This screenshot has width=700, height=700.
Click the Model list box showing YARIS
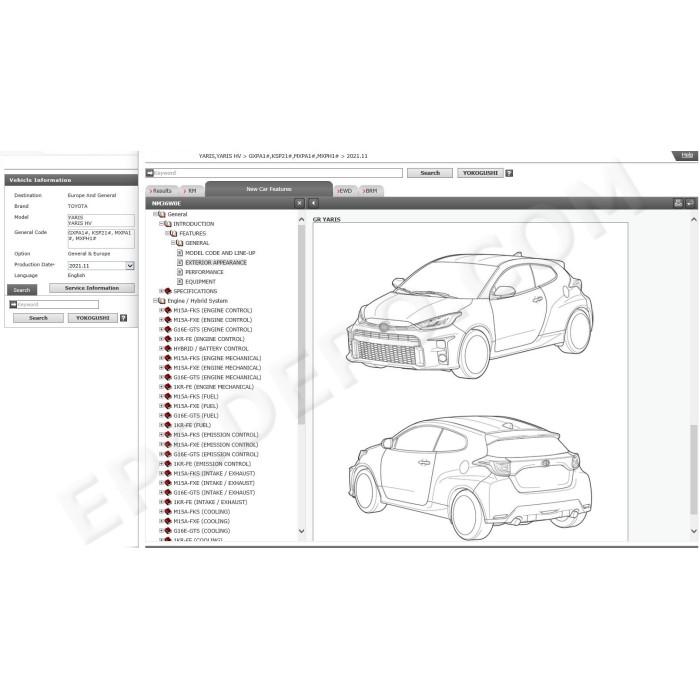(x=101, y=220)
